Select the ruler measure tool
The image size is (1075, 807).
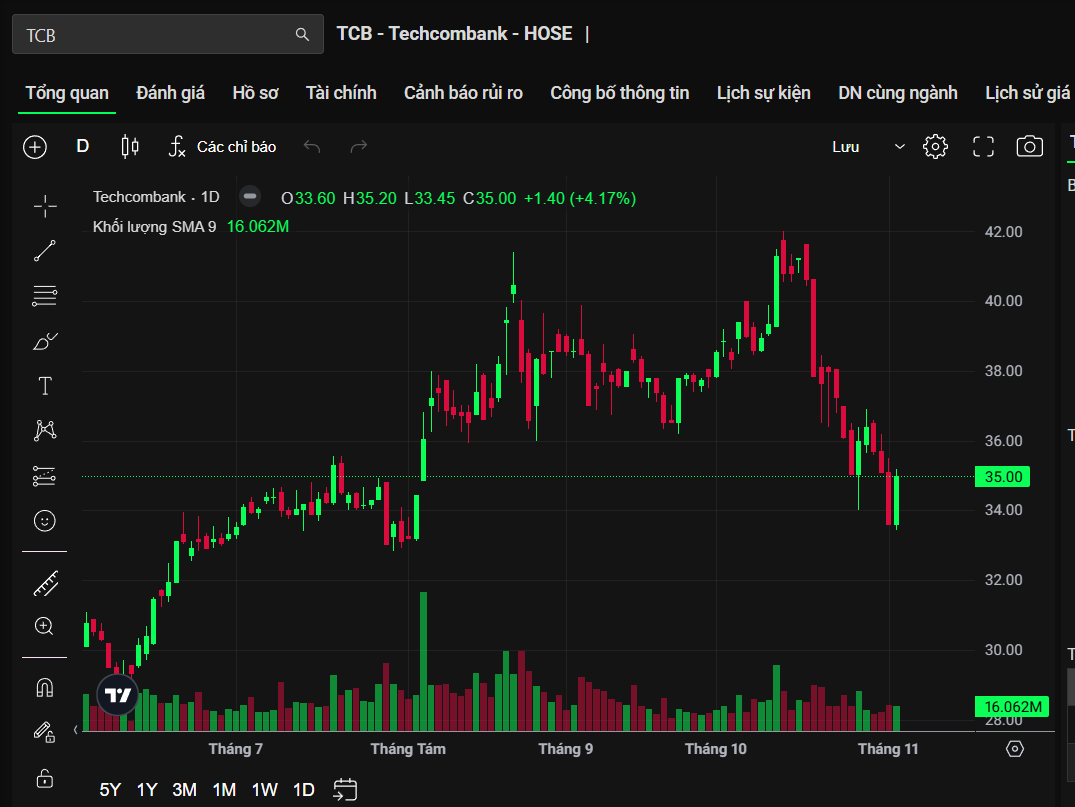click(x=45, y=583)
